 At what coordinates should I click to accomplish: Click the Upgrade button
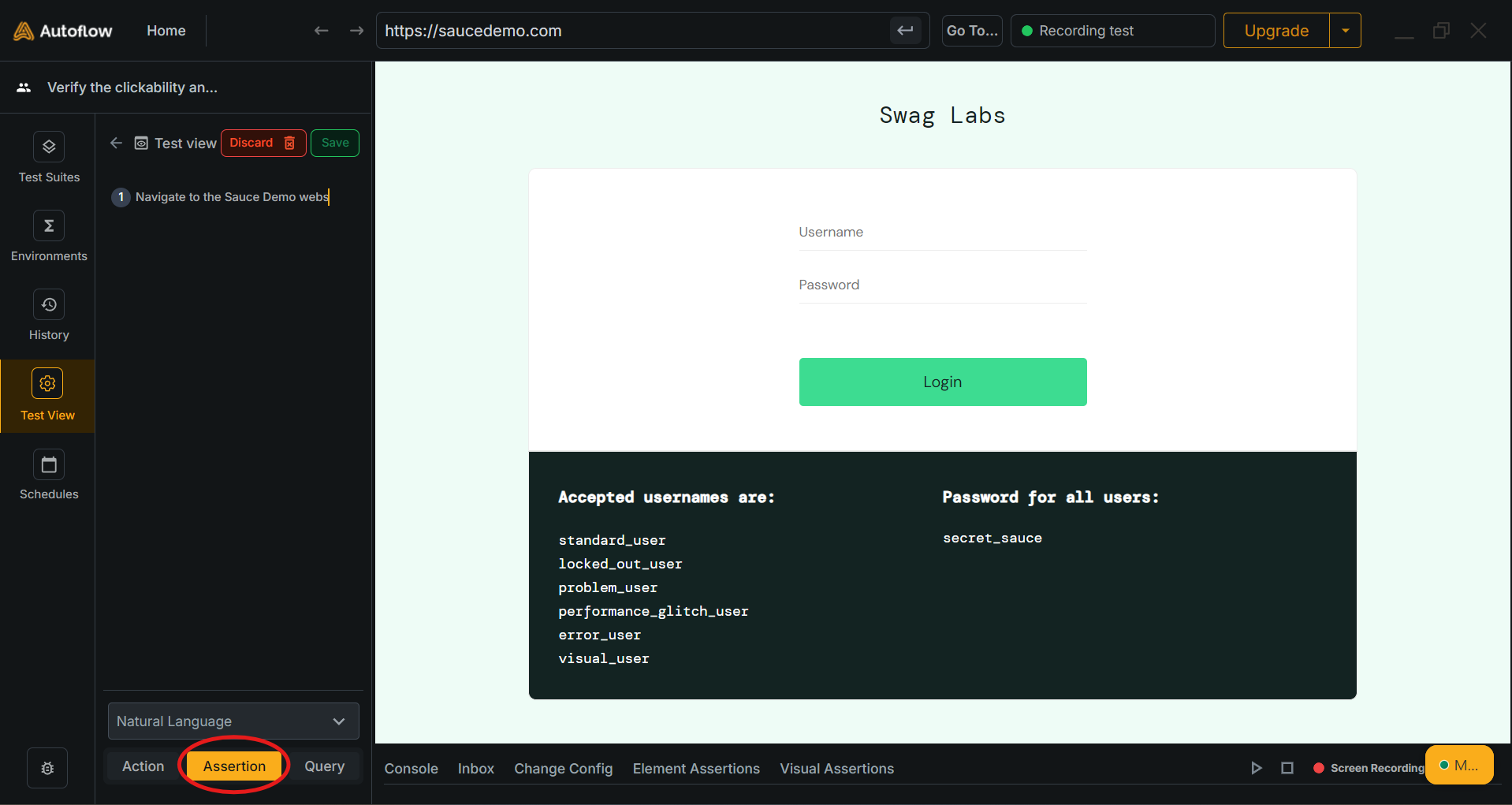point(1276,31)
